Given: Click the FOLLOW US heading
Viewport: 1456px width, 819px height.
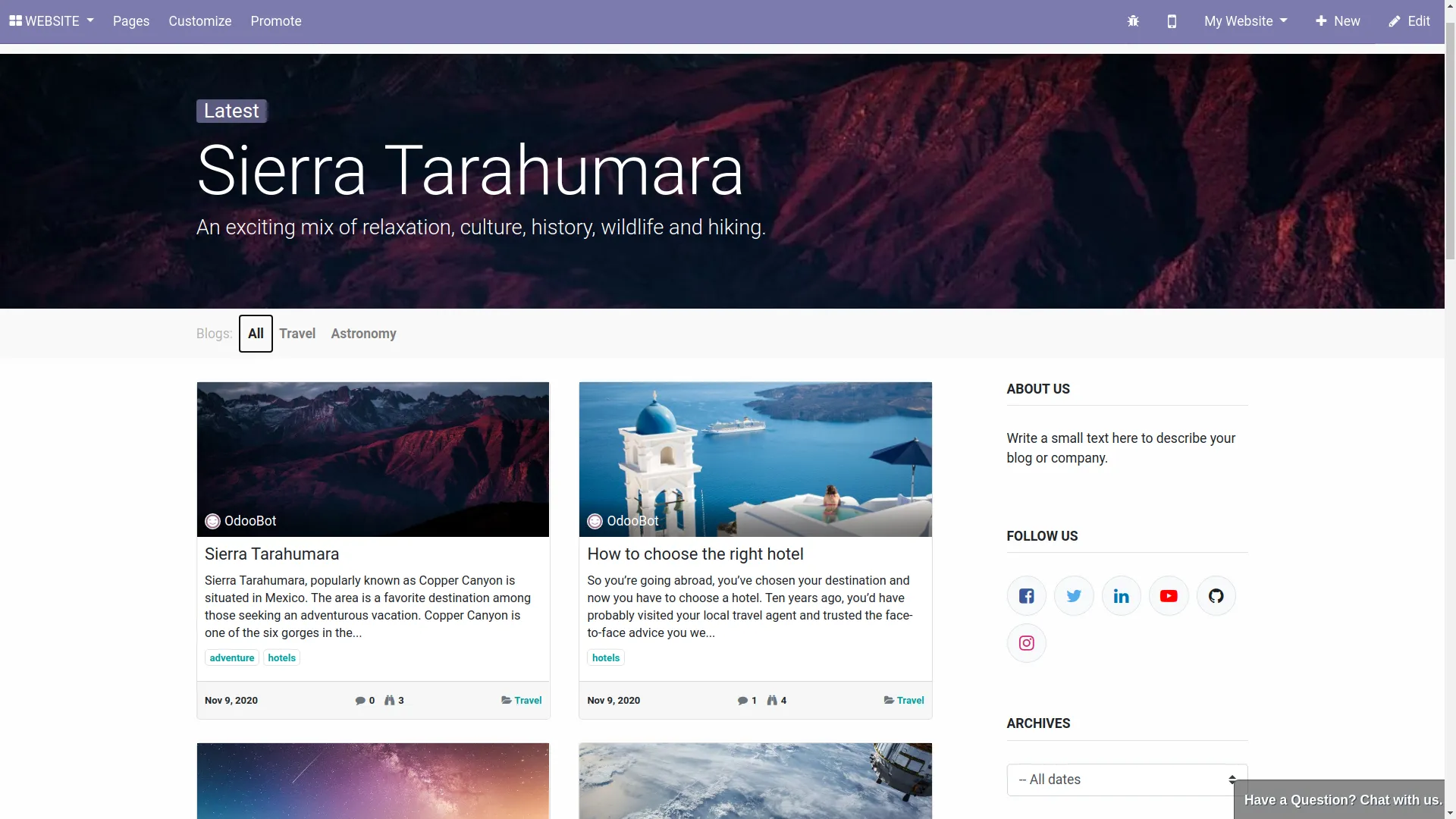Looking at the screenshot, I should (x=1042, y=536).
